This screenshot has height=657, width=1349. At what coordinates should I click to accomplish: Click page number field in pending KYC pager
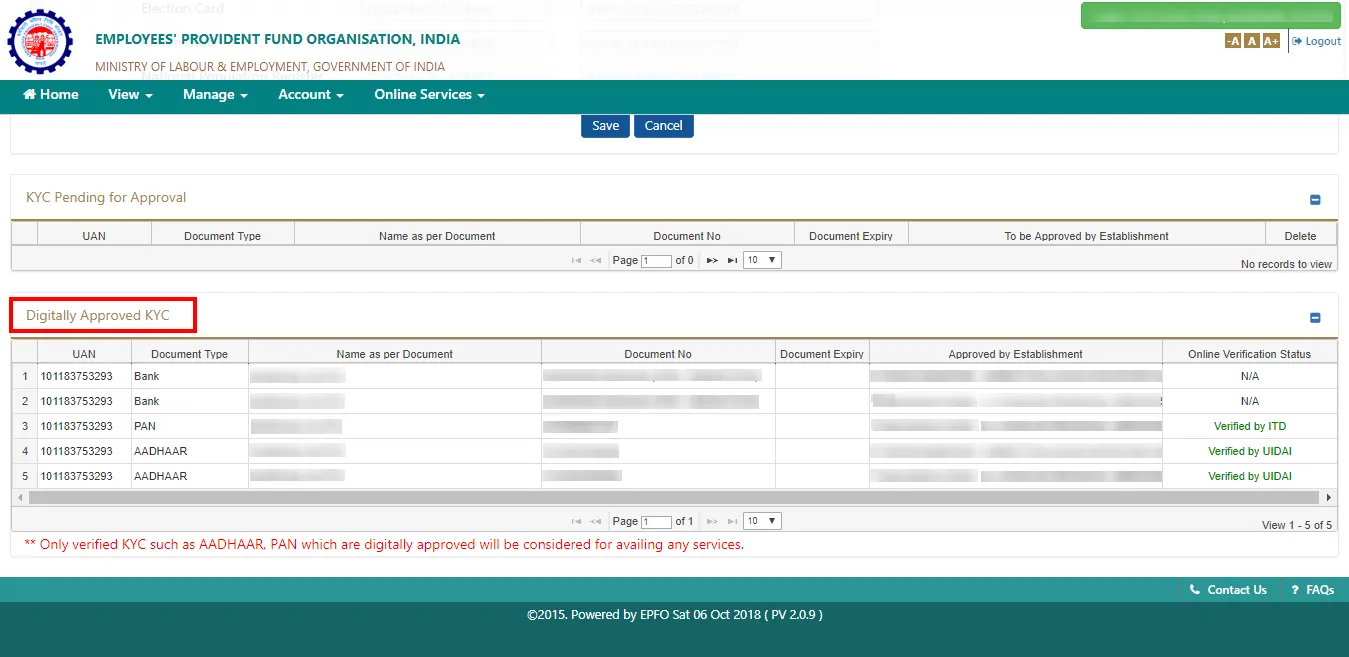657,261
